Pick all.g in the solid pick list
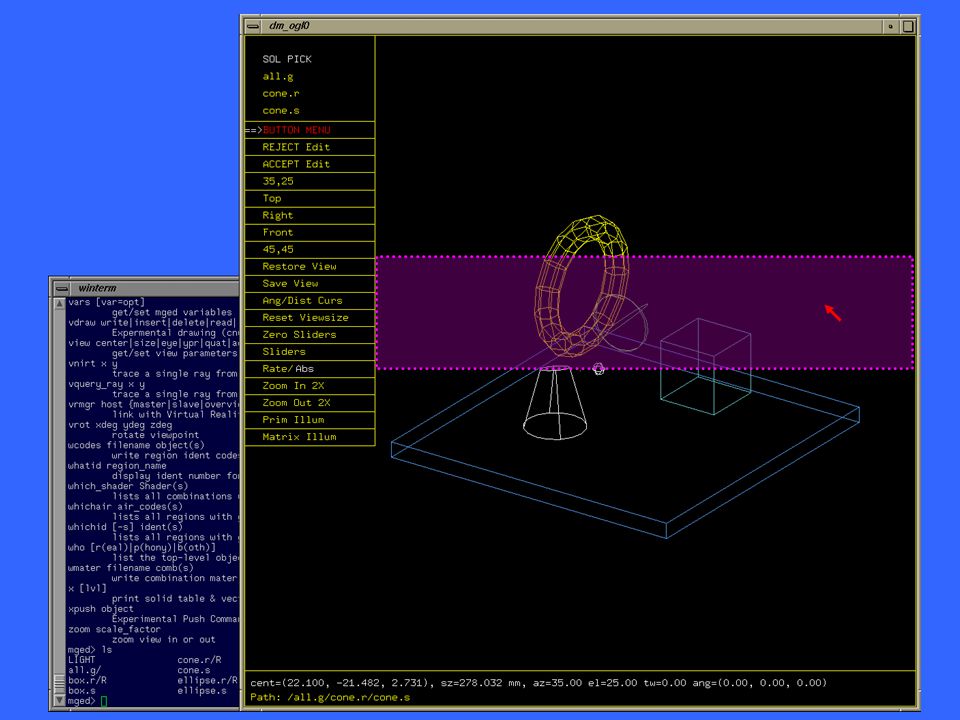Image resolution: width=960 pixels, height=720 pixels. click(x=278, y=77)
